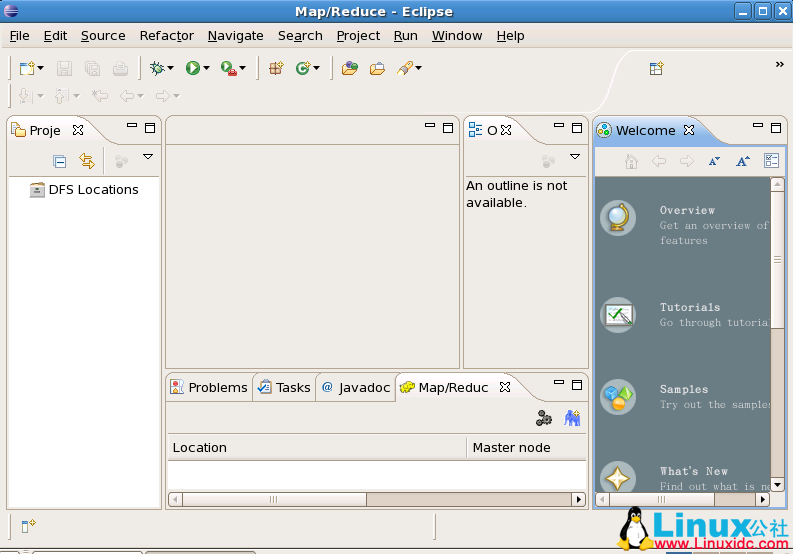Maximize the Map/Reduce Locations panel
This screenshot has width=793, height=554.
coord(577,385)
